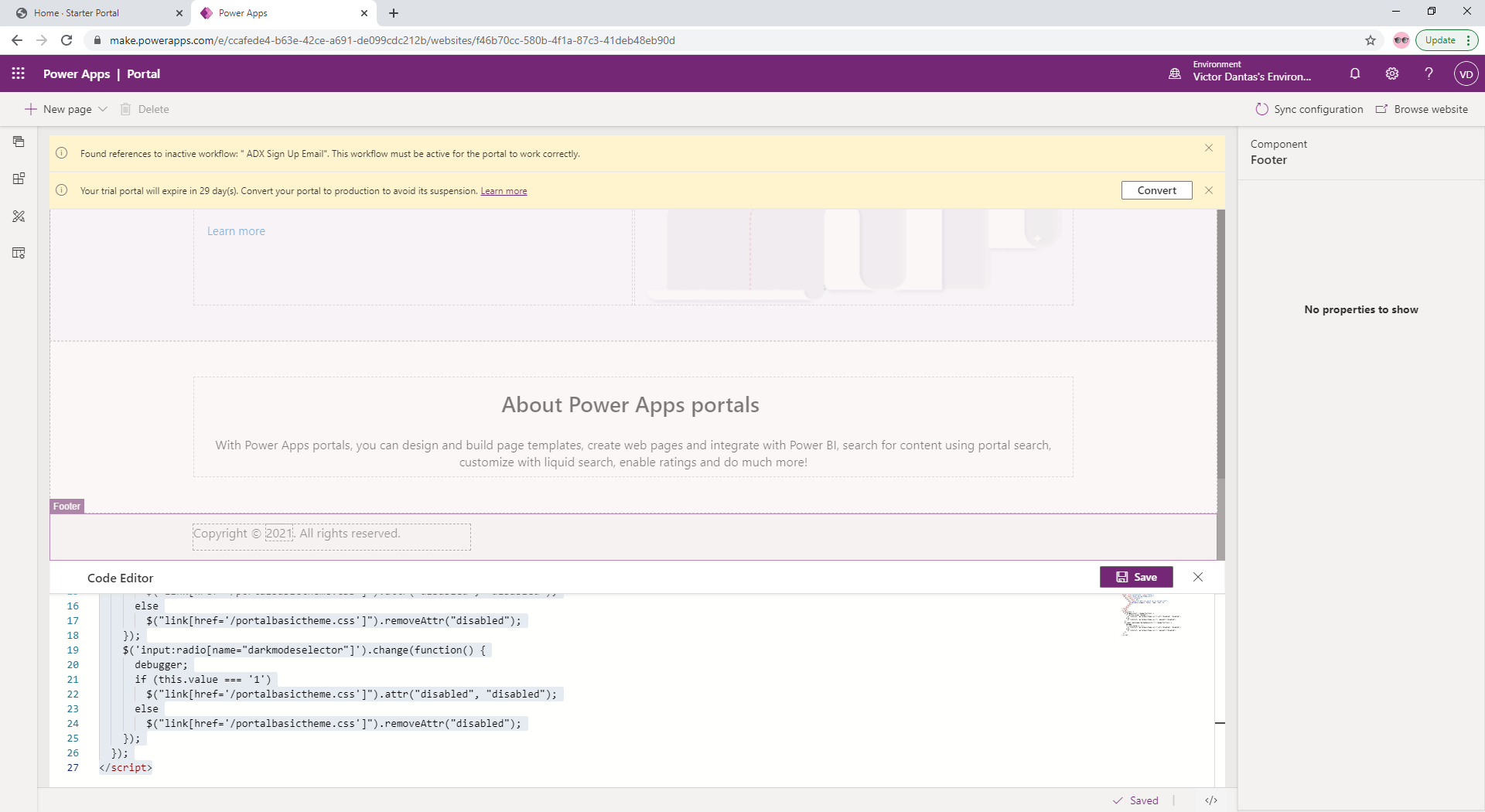
Task: Dismiss the trial portal expiry notice
Action: 1209,190
